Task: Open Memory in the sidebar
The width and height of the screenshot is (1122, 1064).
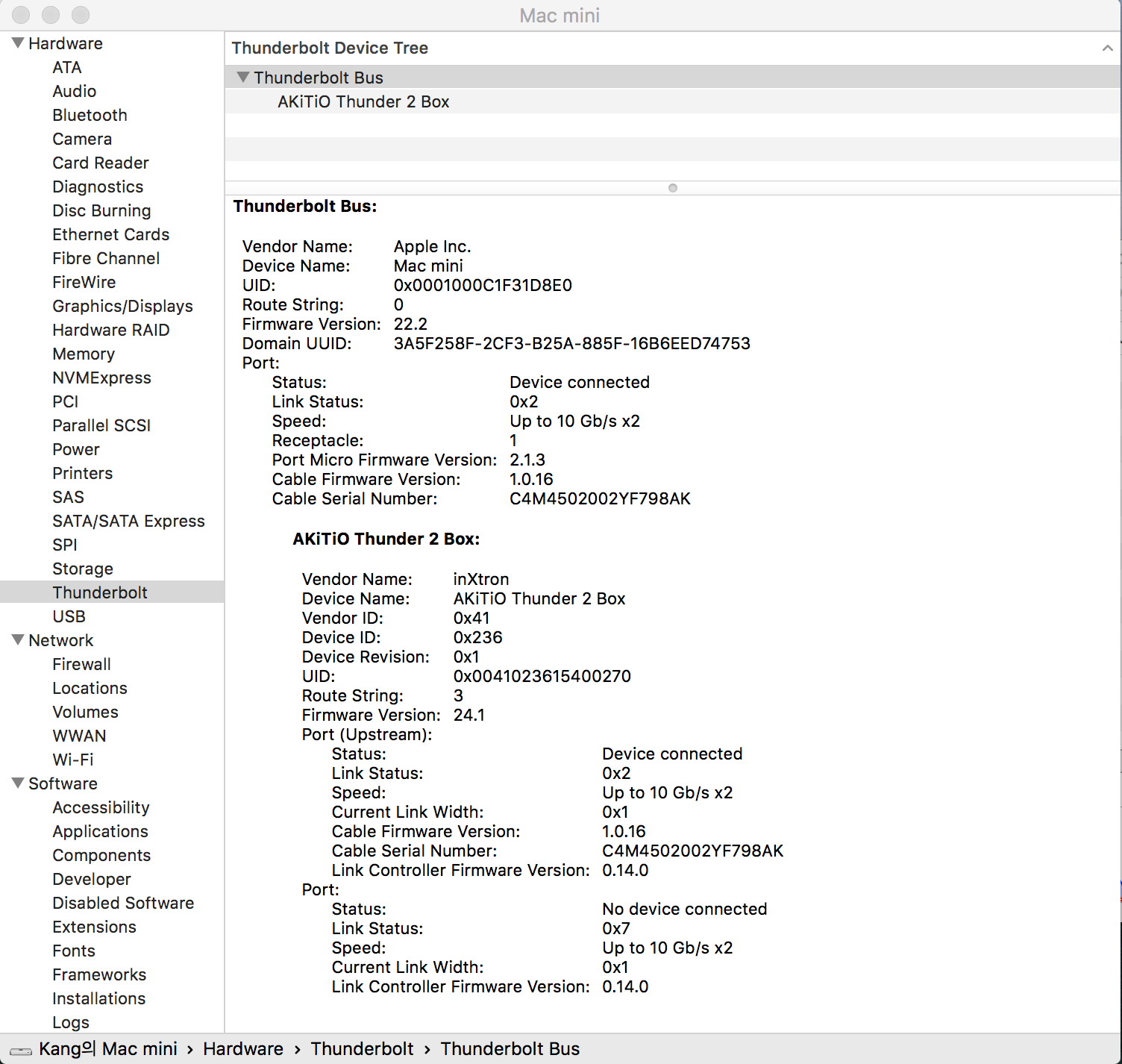Action: click(84, 354)
